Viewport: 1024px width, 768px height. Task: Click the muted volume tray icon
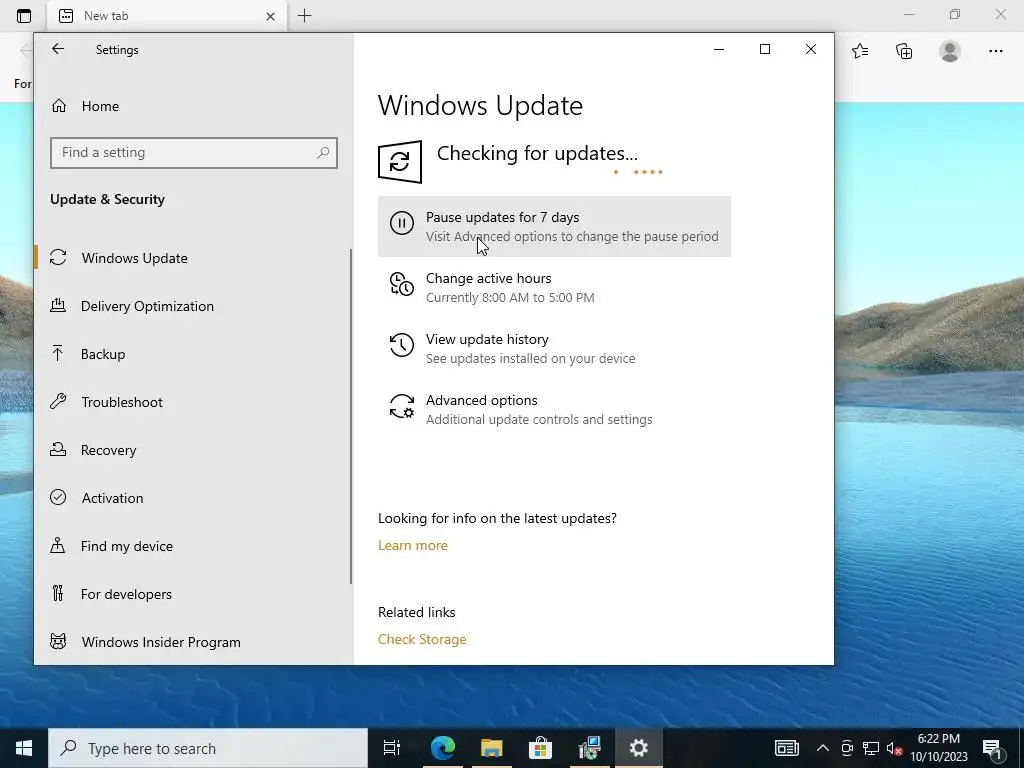click(x=894, y=749)
